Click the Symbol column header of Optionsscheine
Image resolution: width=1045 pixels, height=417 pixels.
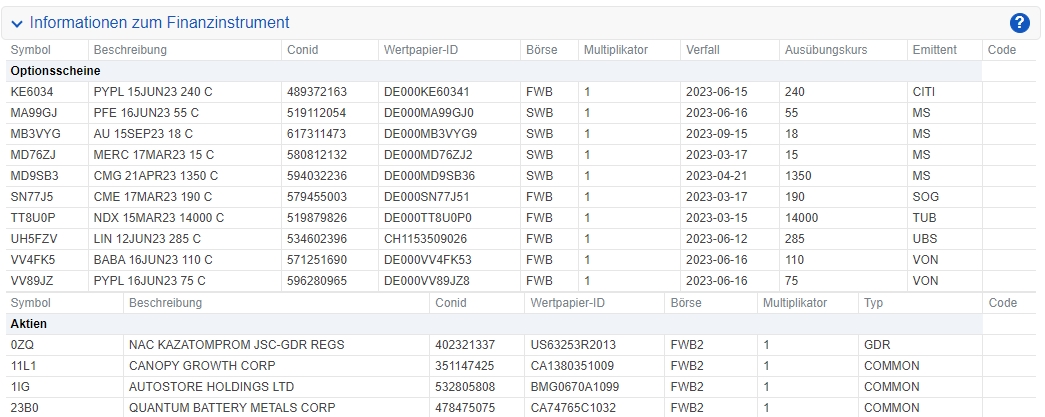coord(31,50)
